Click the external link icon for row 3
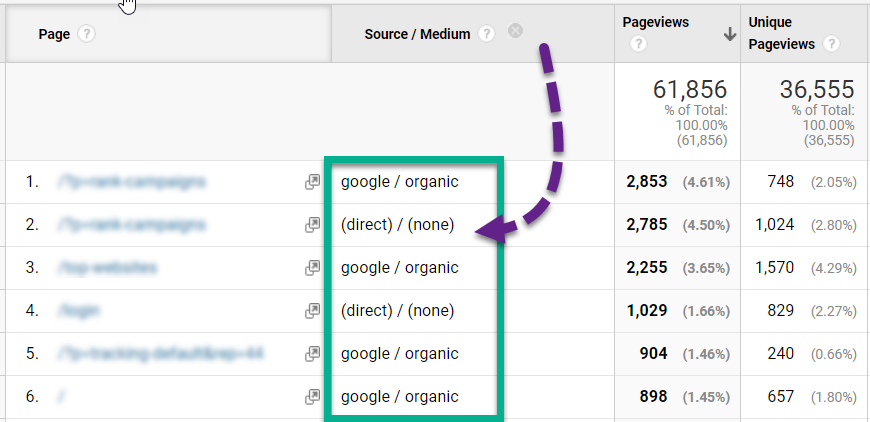 (x=312, y=268)
